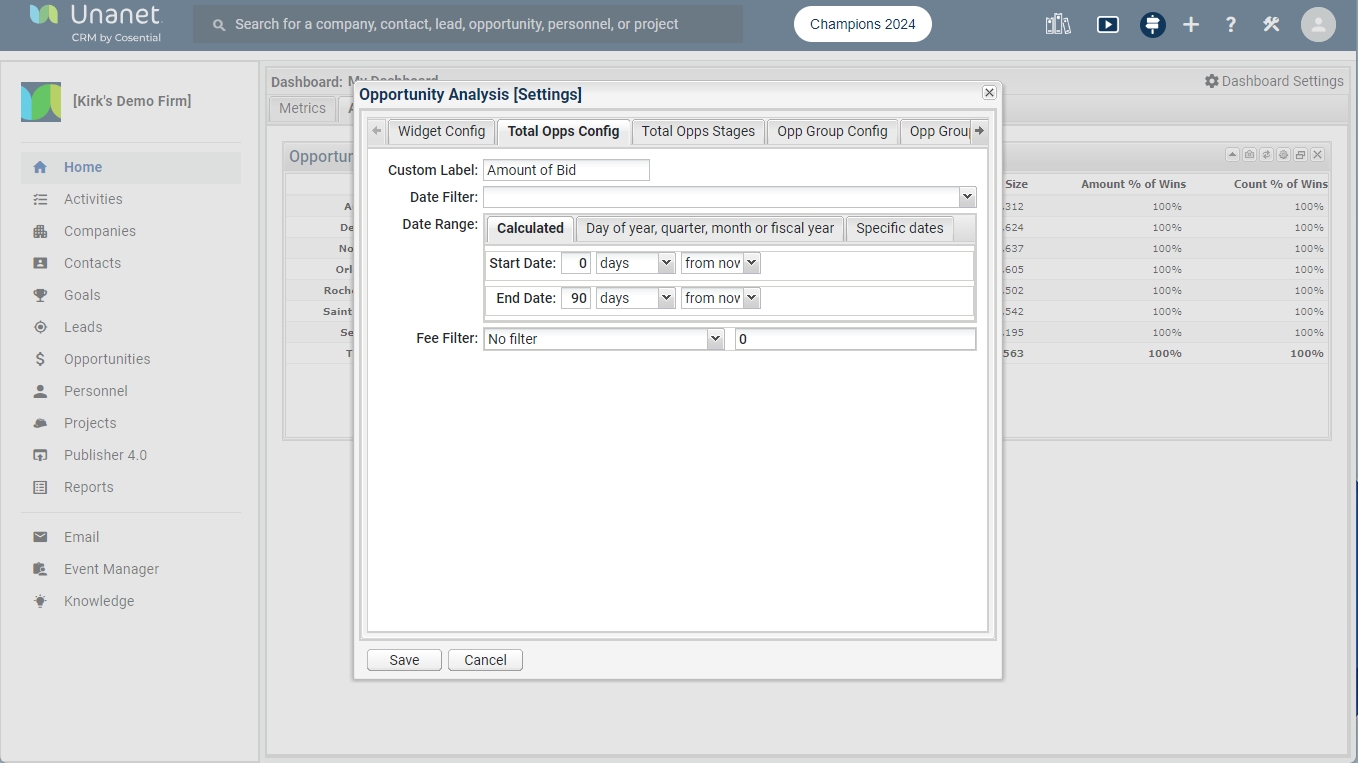Open help via the question mark icon
The height and width of the screenshot is (763, 1358).
pos(1230,25)
